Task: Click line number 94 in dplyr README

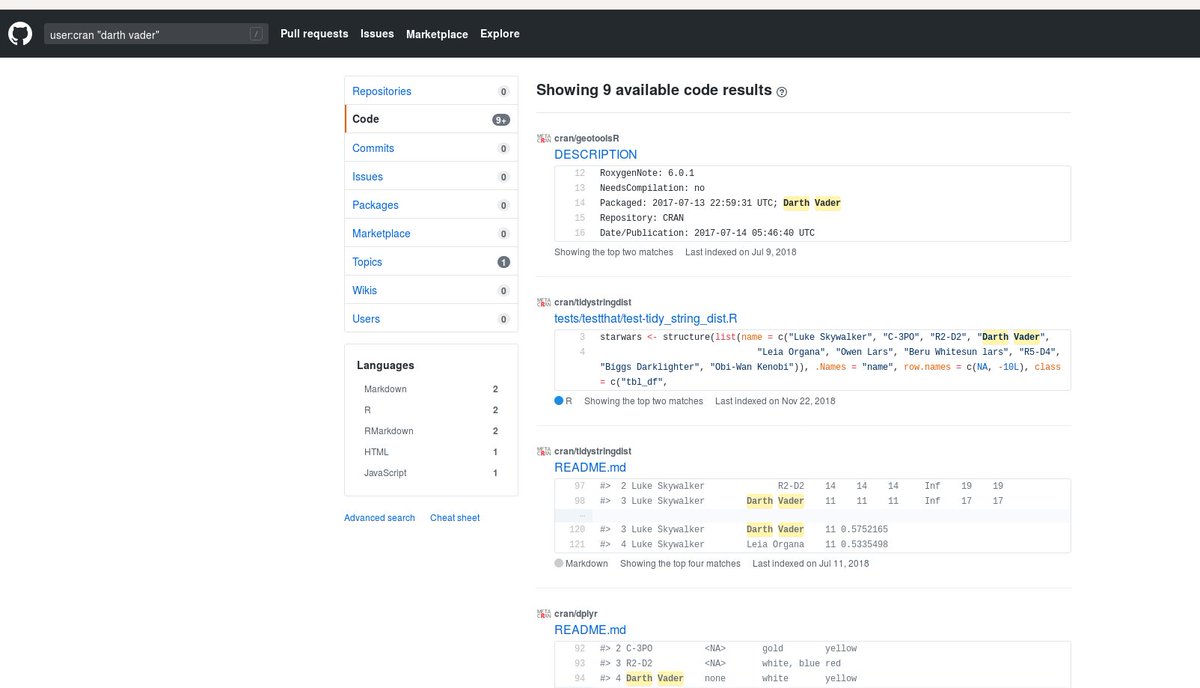Action: pos(579,679)
